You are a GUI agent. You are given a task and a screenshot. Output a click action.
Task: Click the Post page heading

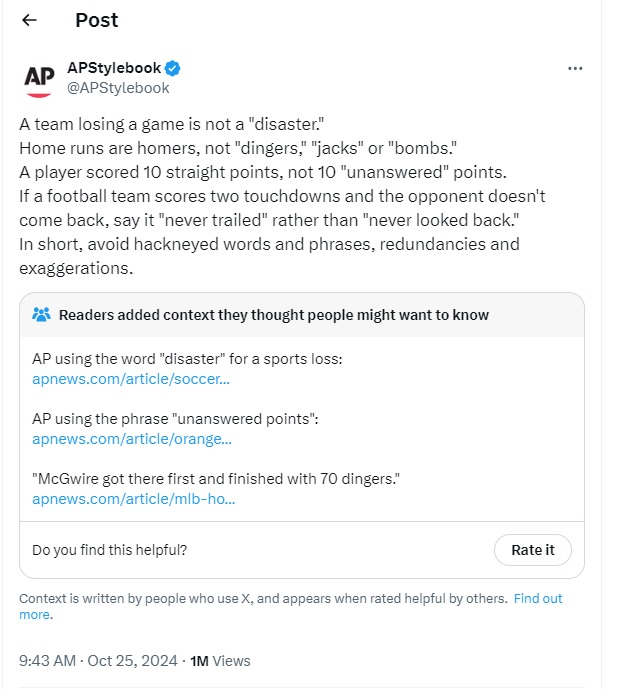[96, 20]
